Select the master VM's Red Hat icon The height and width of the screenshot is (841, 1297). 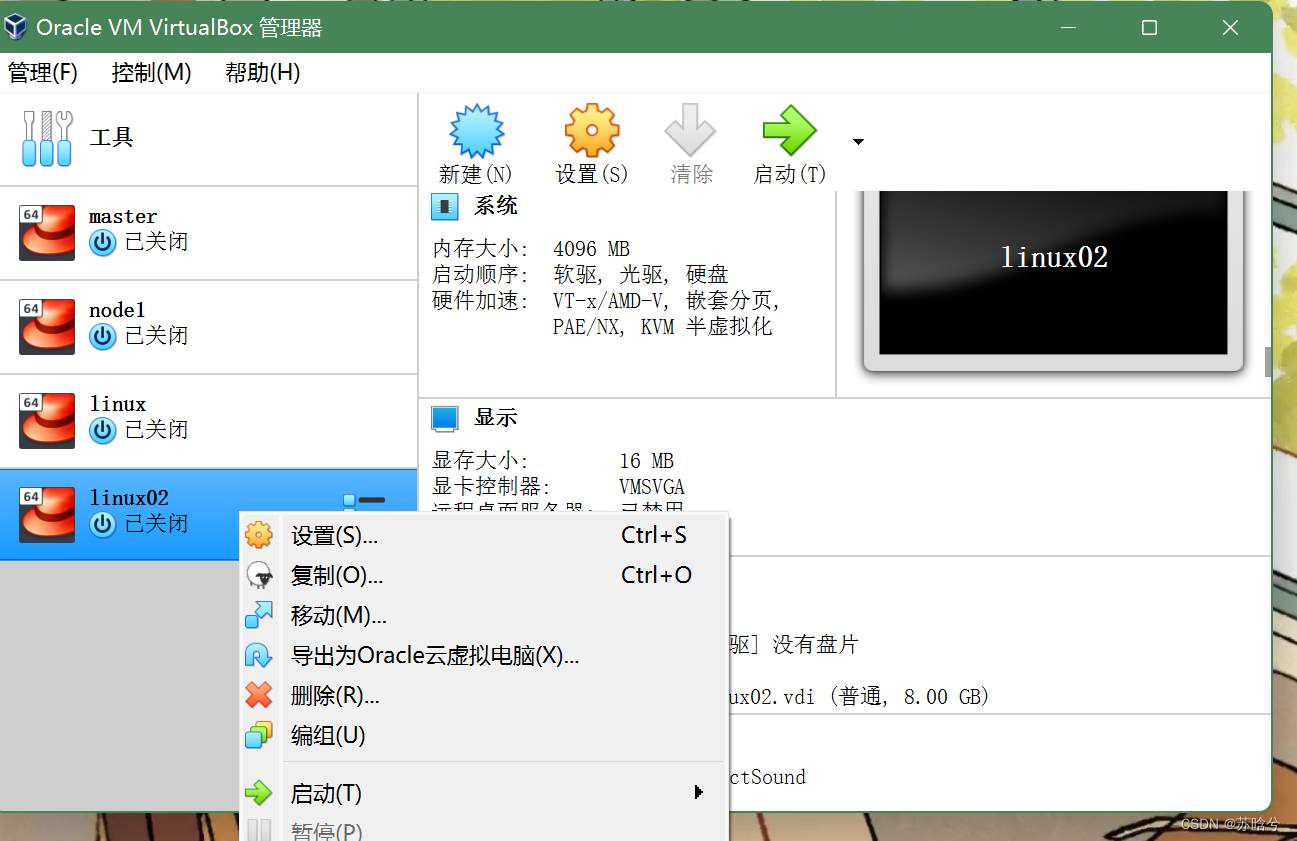pyautogui.click(x=47, y=232)
